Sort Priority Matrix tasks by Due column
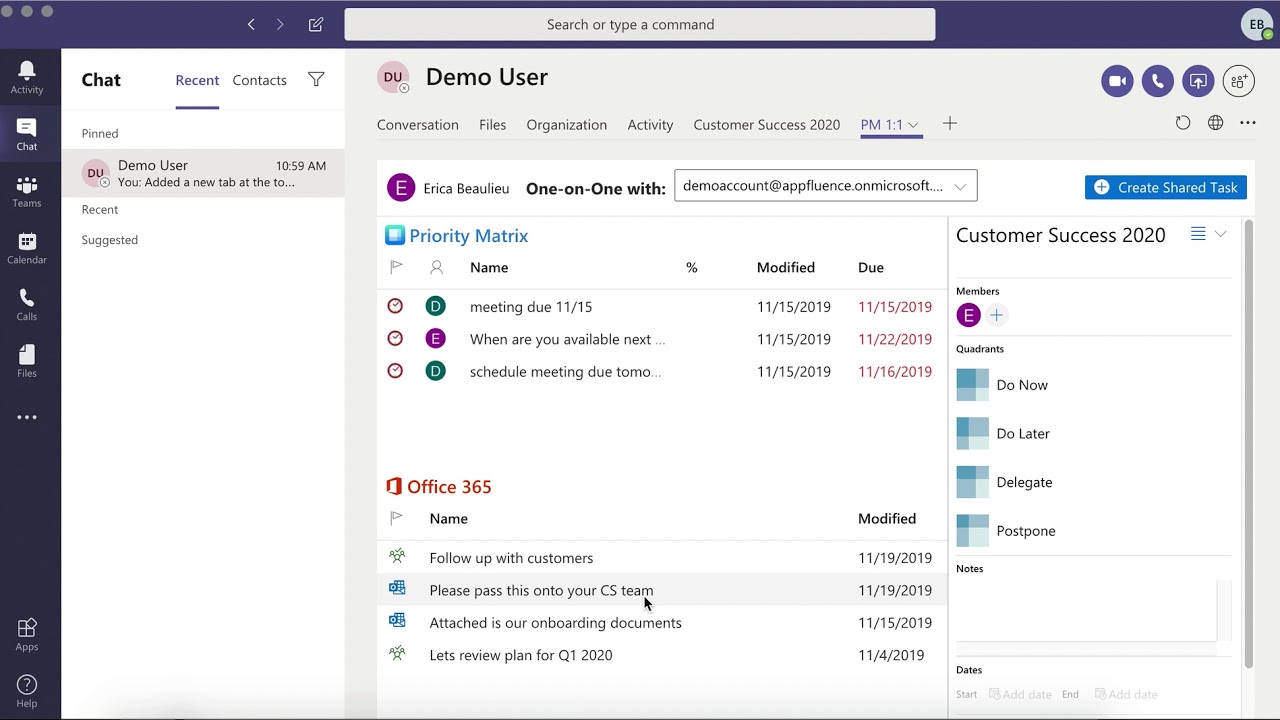The width and height of the screenshot is (1280, 720). (x=871, y=268)
